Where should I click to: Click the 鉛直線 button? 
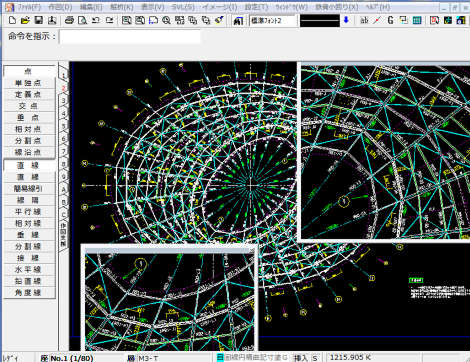pos(29,281)
